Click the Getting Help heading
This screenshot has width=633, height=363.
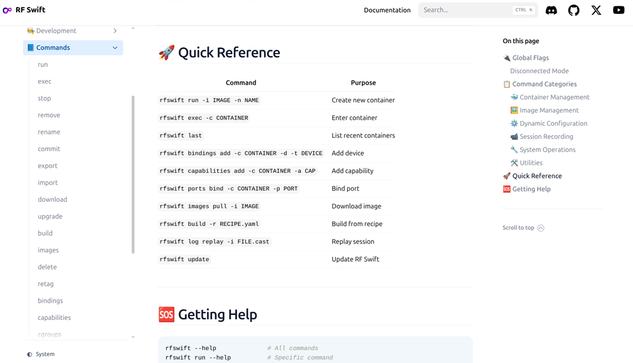click(x=208, y=314)
